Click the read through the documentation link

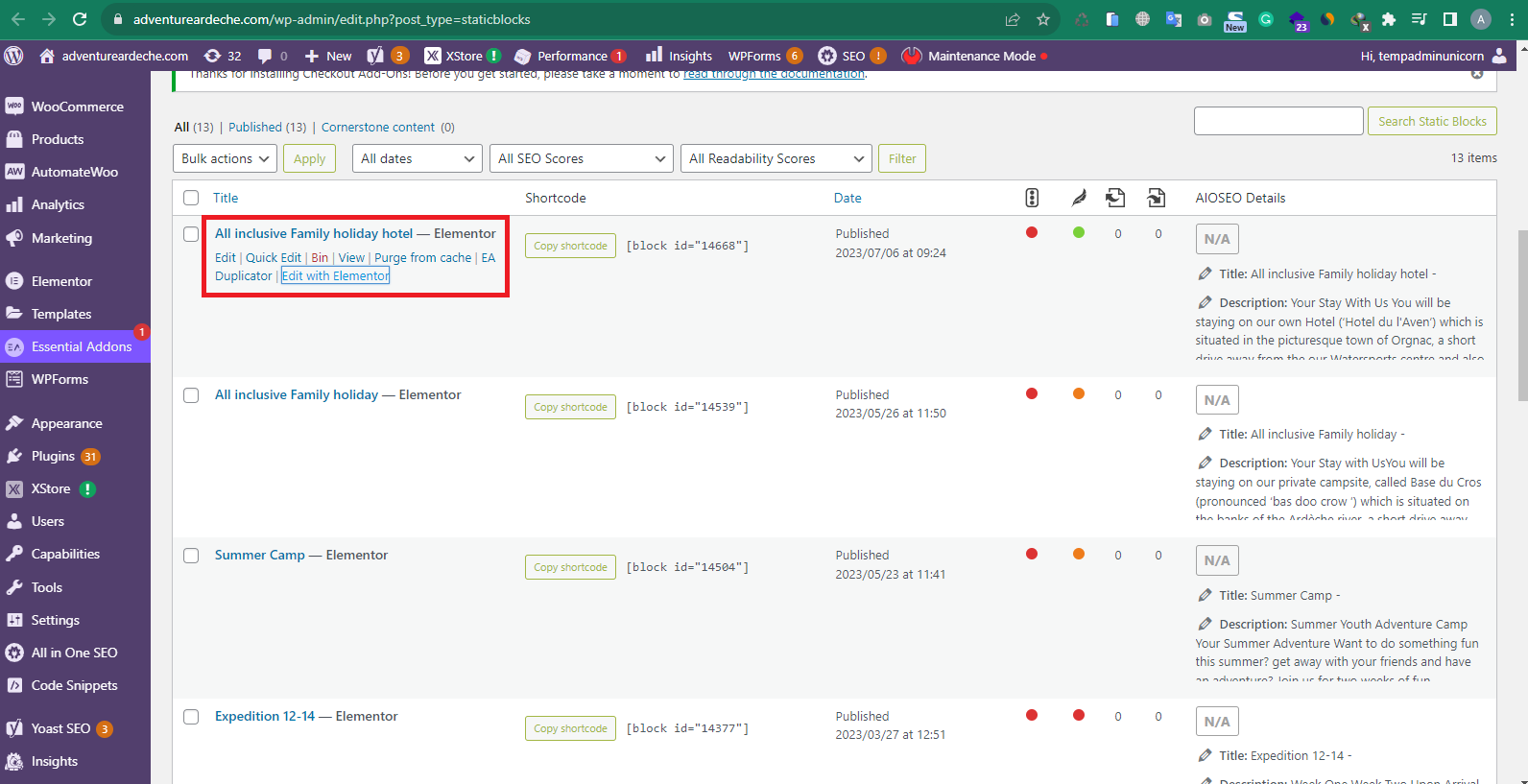click(x=774, y=73)
